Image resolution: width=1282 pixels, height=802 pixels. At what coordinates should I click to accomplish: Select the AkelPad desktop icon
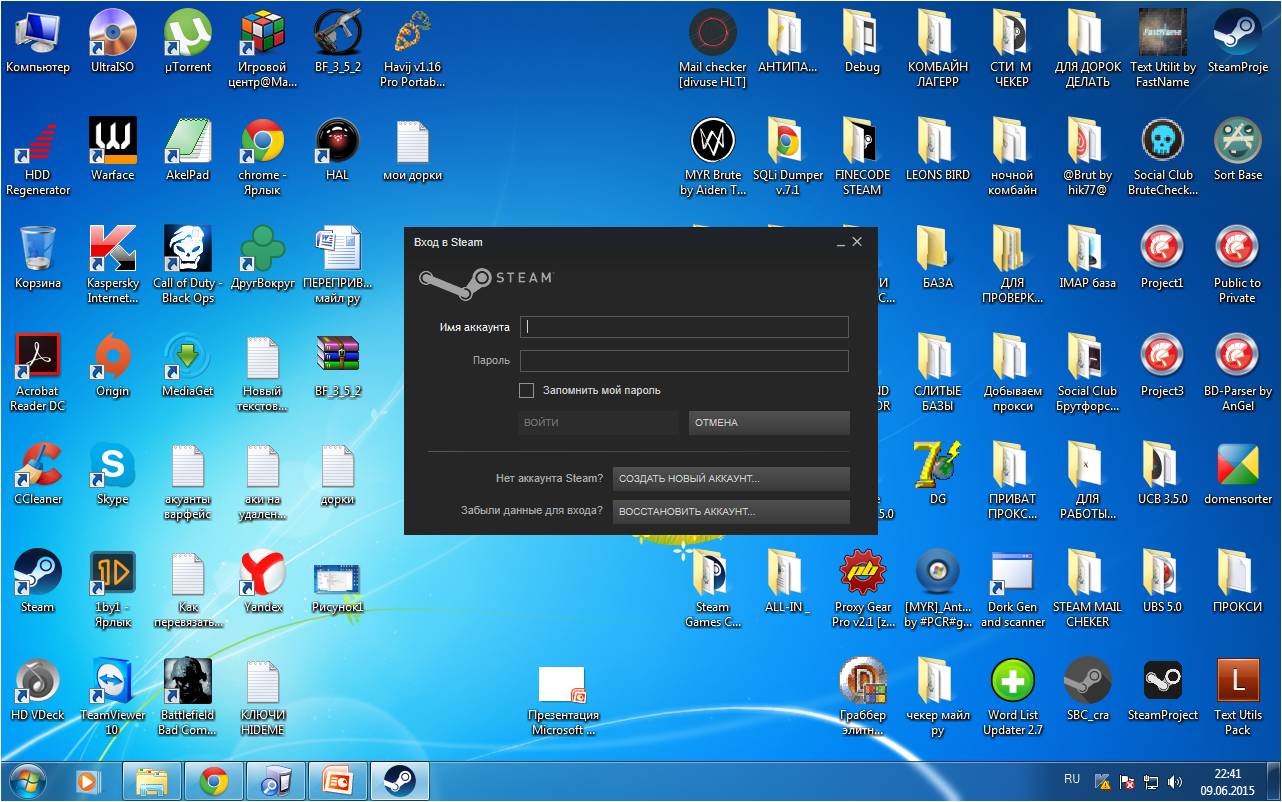click(188, 150)
